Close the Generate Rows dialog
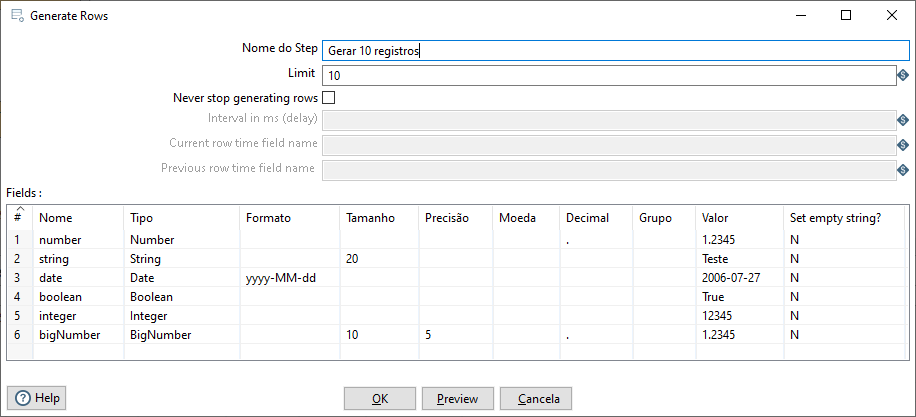916x417 pixels. [891, 16]
